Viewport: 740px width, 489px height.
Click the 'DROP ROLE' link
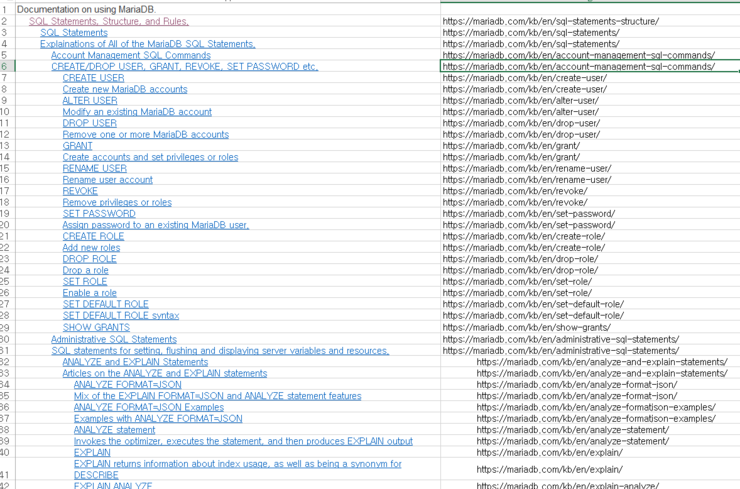89,259
